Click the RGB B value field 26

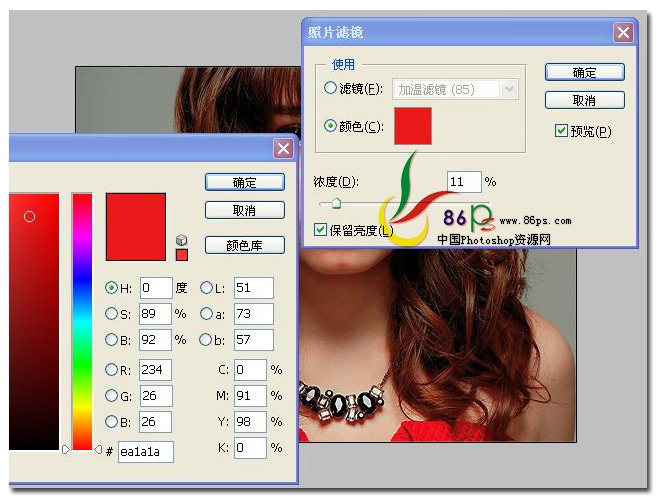pos(155,422)
